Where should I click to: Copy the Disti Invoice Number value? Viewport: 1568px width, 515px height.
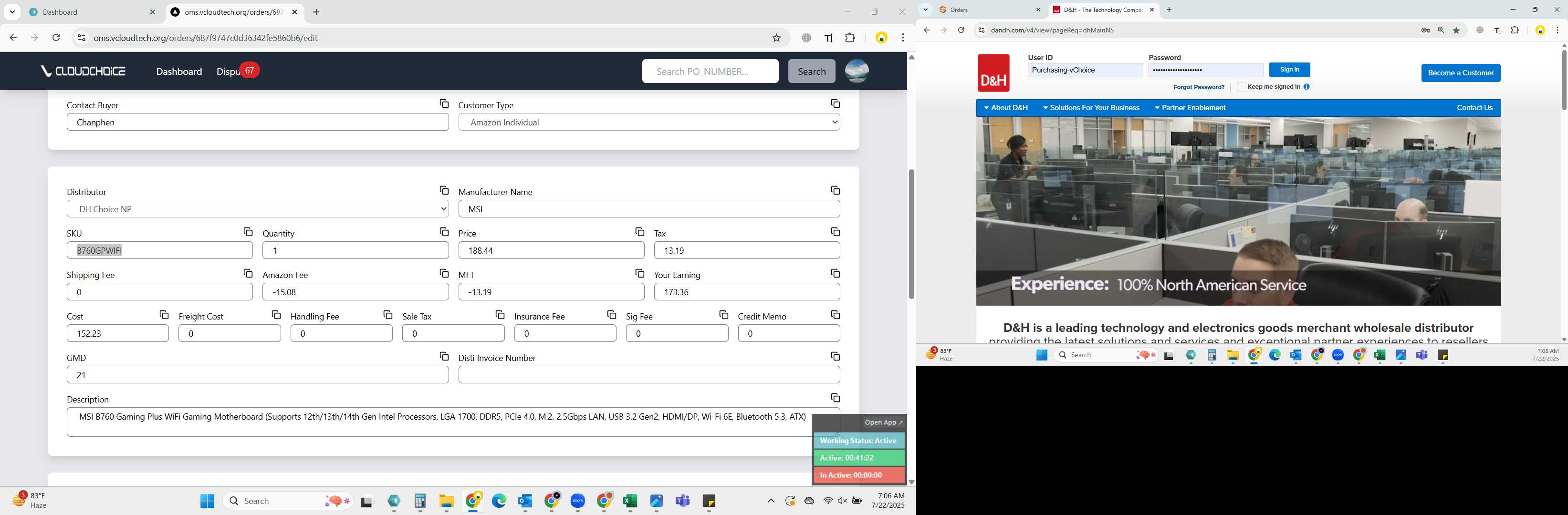click(x=835, y=356)
